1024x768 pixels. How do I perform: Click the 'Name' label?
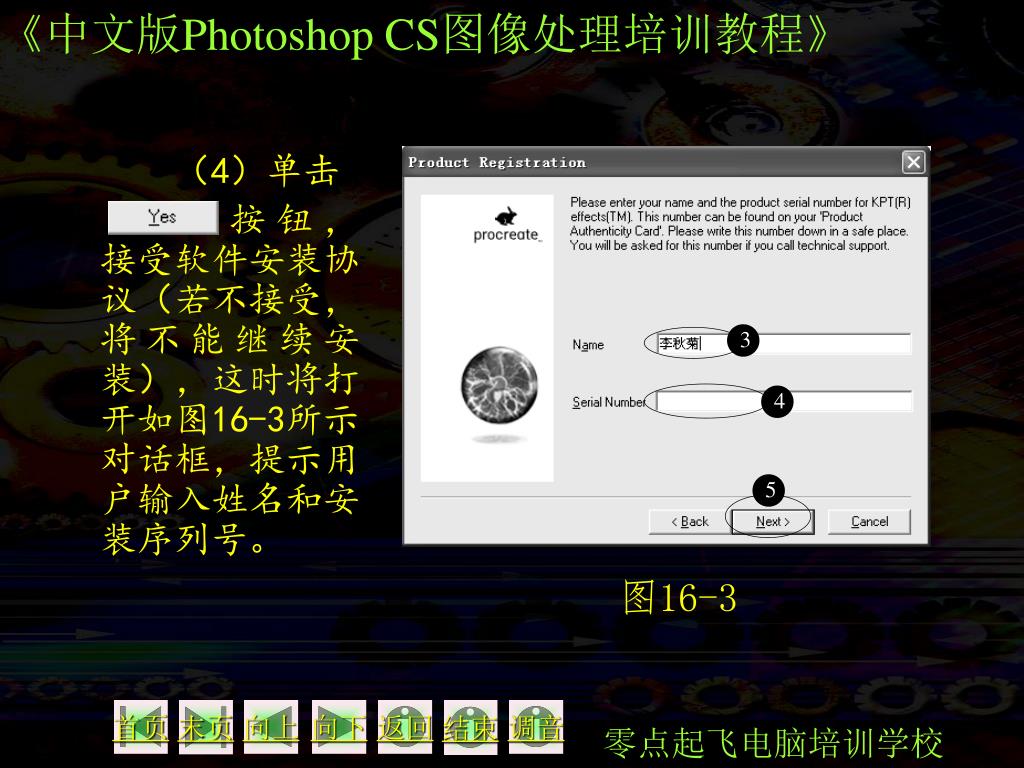coord(588,345)
